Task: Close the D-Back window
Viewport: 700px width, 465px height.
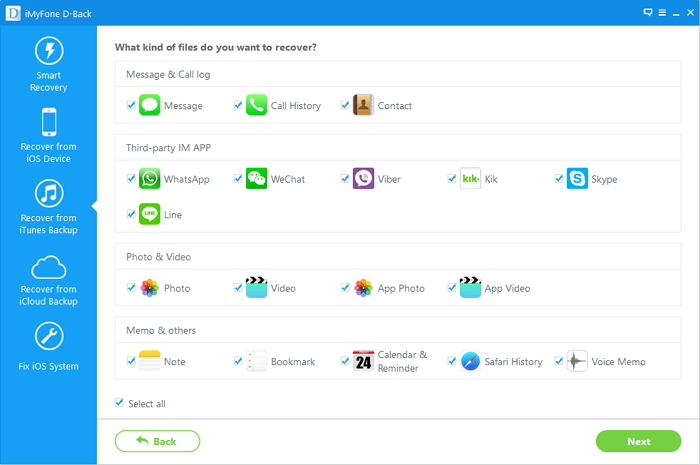Action: (x=690, y=12)
